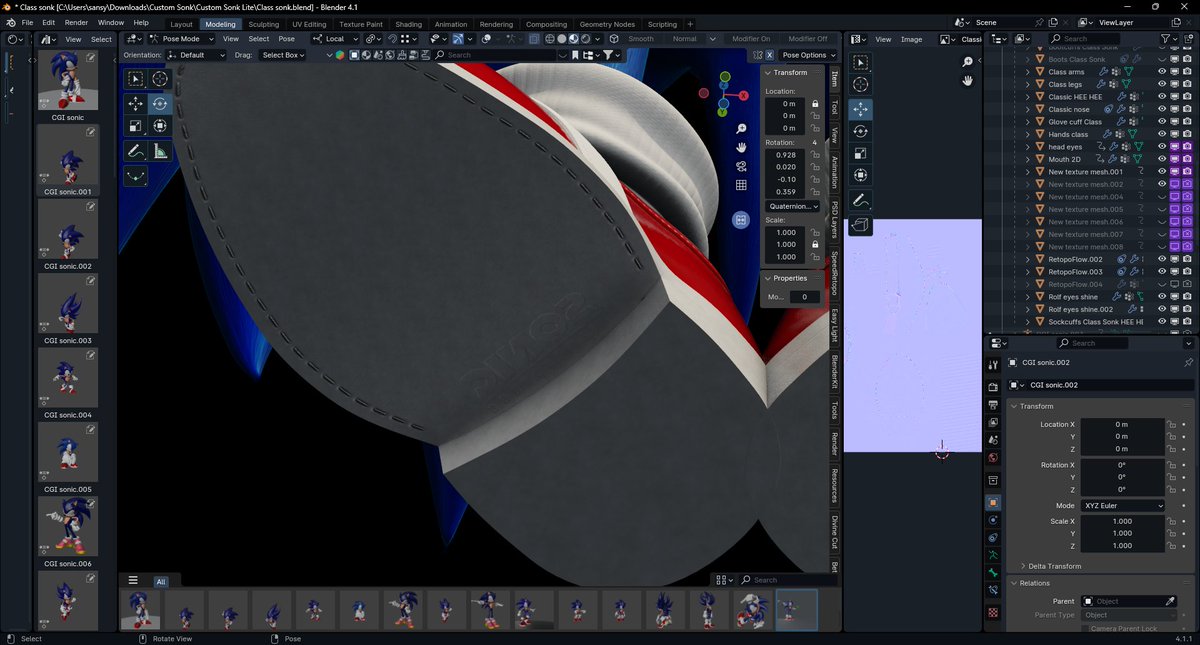
Task: Click the Mo... property value 0
Action: (x=804, y=297)
